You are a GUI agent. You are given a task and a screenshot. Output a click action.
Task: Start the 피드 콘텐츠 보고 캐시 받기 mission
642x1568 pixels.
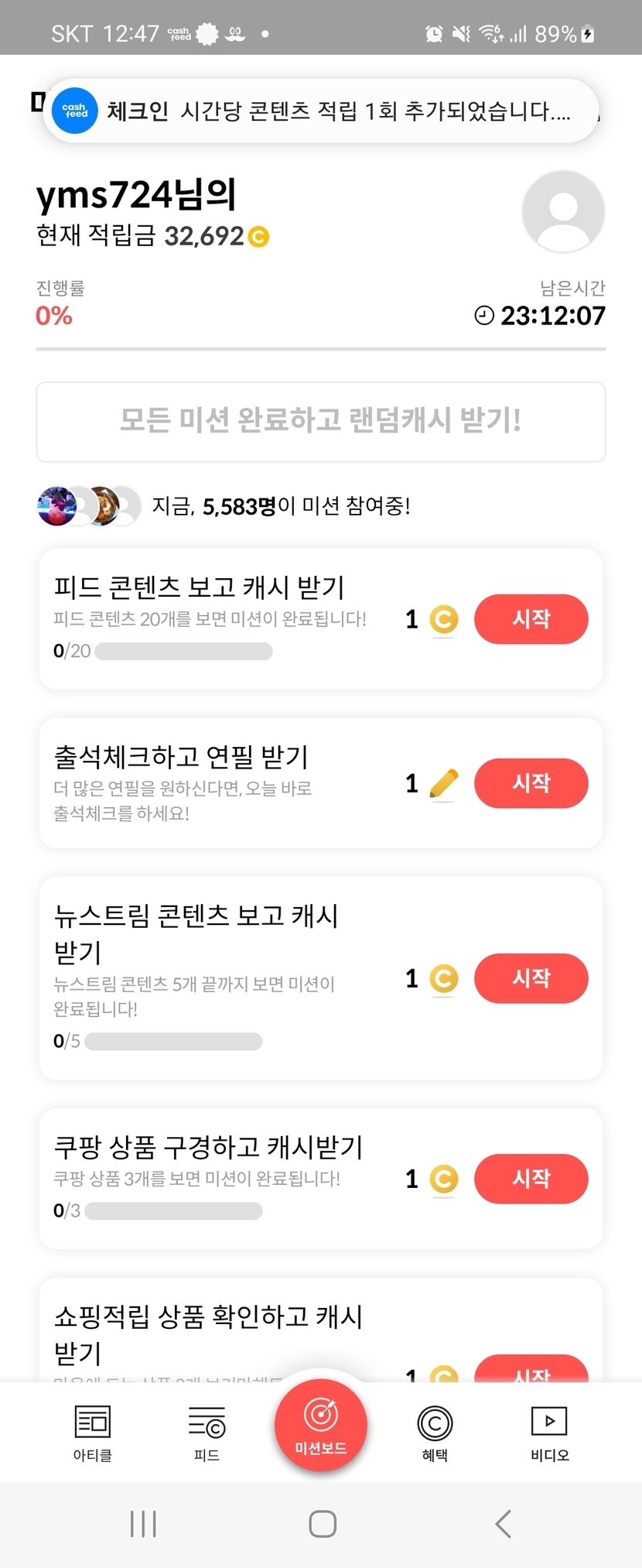tap(531, 619)
